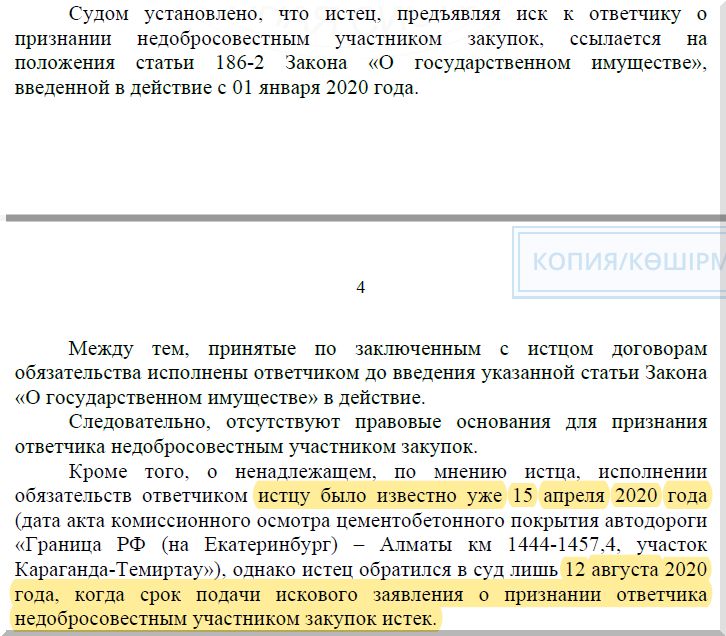Click the value "1444-1457,4" in road description

pos(562,545)
